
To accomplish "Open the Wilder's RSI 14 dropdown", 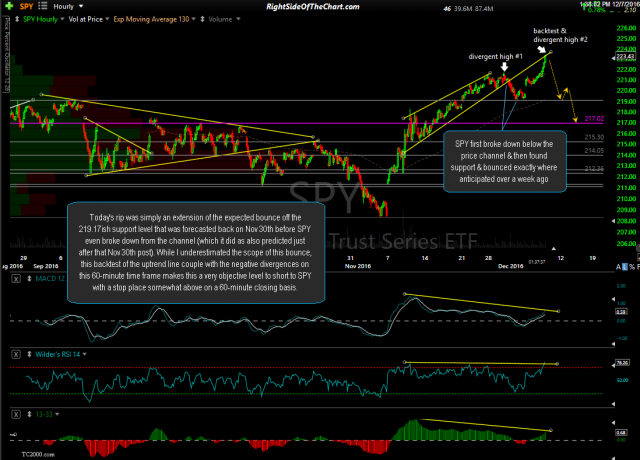I will point(84,354).
